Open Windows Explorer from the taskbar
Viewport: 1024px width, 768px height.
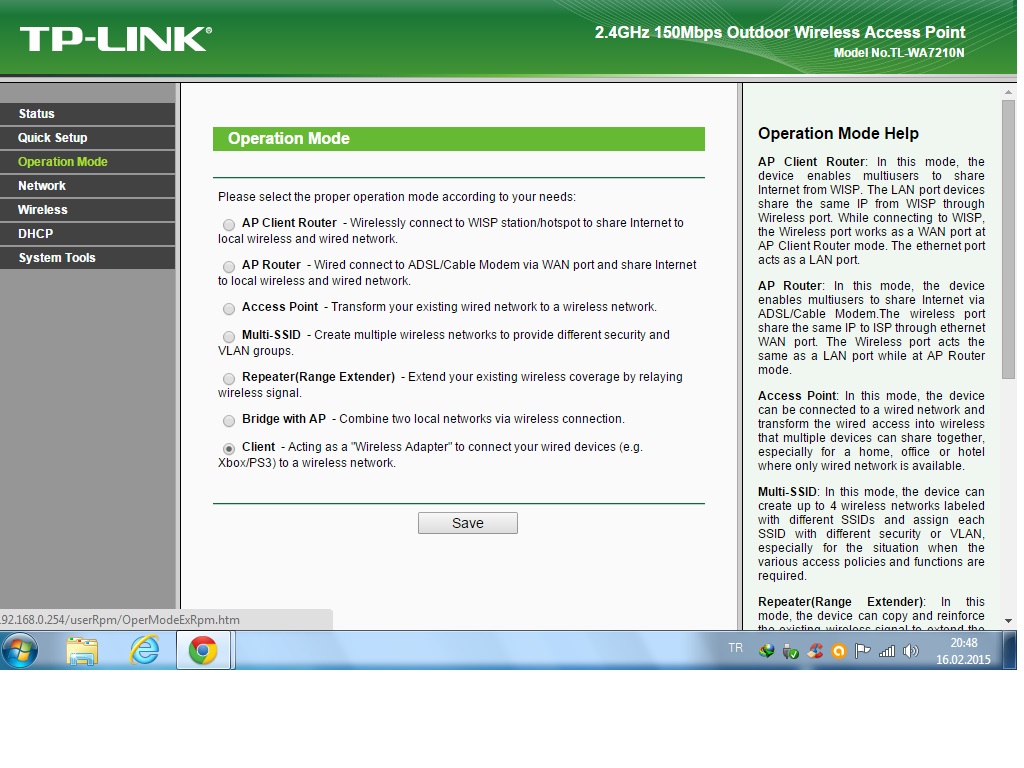82,651
